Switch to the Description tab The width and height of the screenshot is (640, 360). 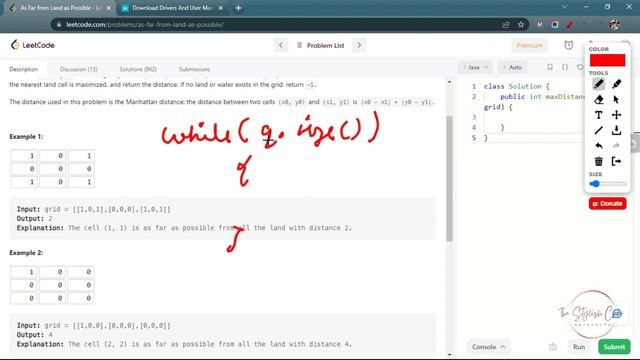click(24, 69)
